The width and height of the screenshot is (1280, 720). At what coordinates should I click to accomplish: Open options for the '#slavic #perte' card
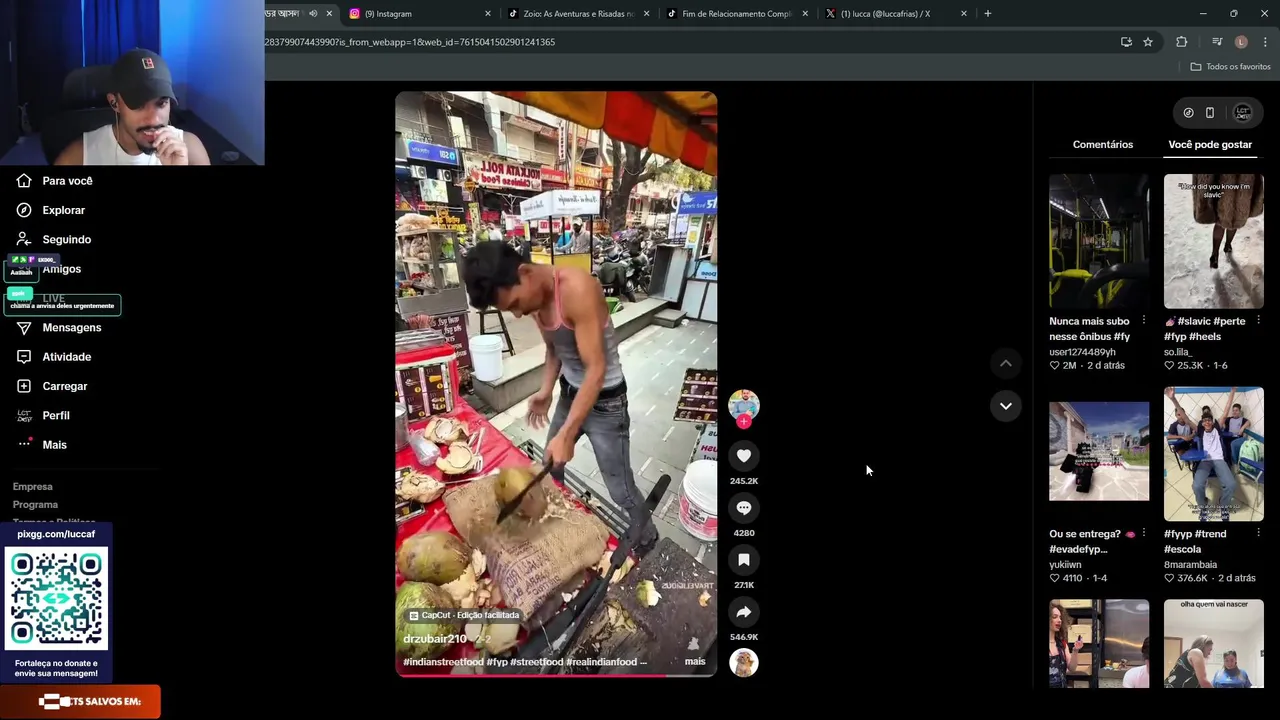1258,321
